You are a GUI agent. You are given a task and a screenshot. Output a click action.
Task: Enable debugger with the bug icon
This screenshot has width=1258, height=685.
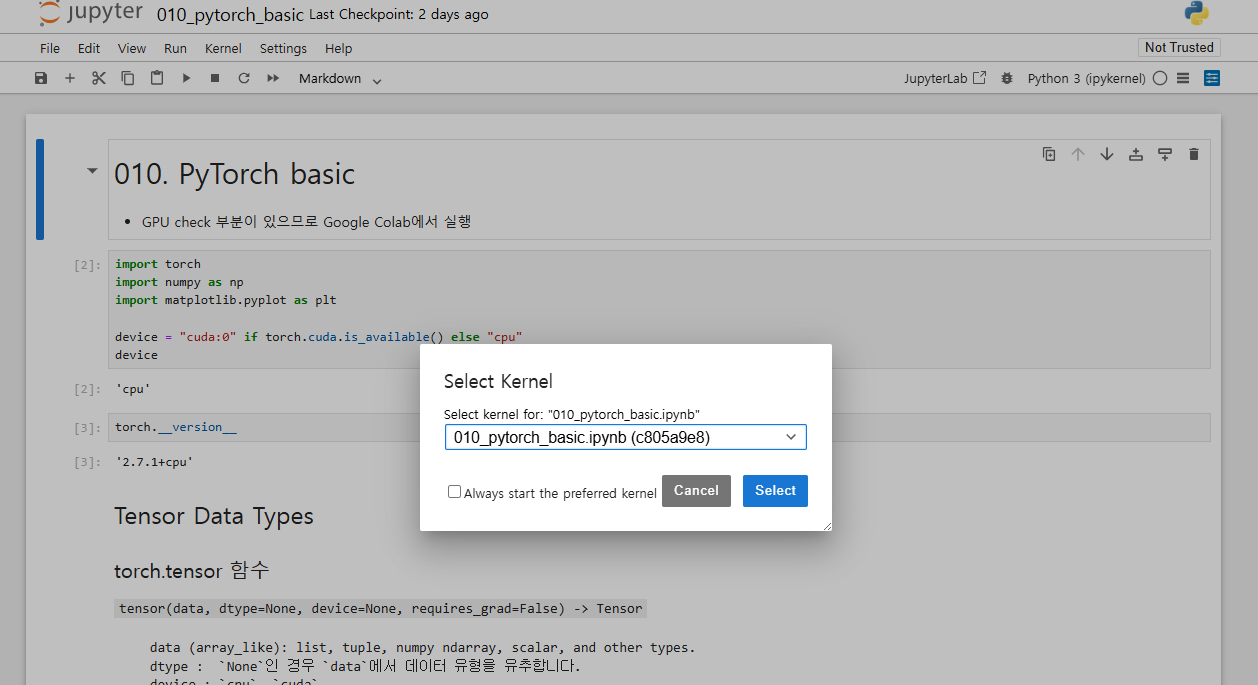(1007, 78)
